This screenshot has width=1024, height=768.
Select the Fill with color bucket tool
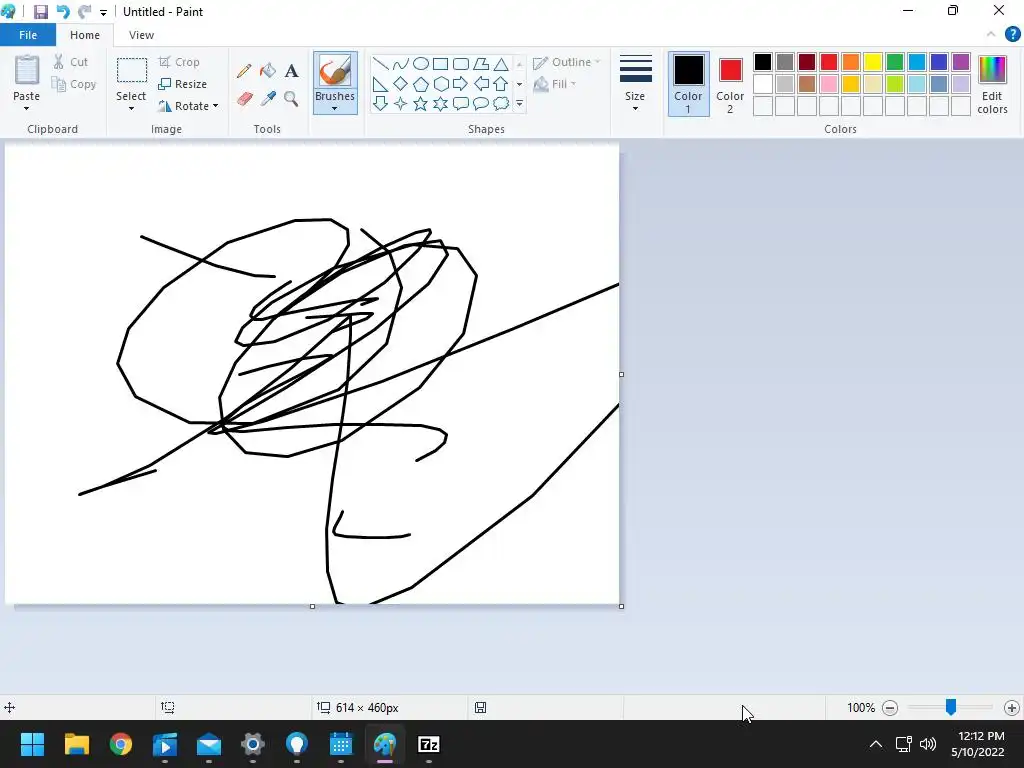(x=268, y=71)
